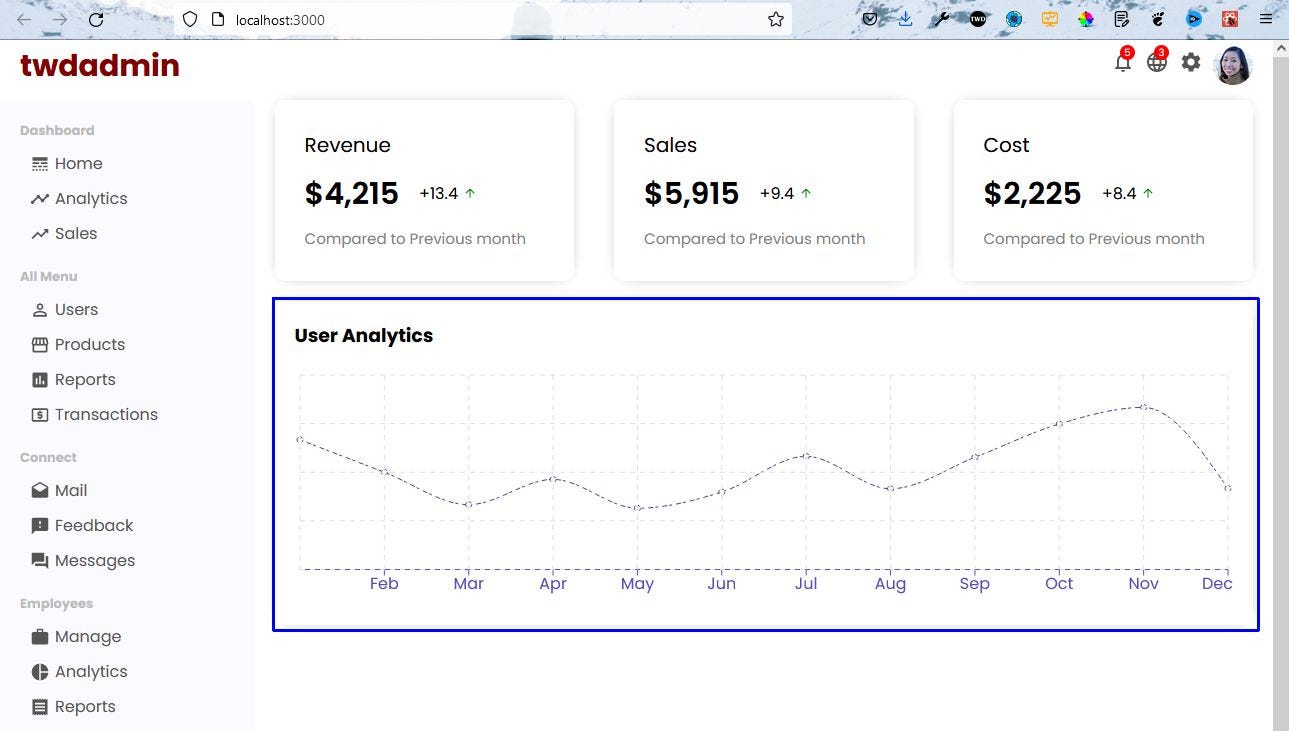Bookmark this page with the star icon

pyautogui.click(x=775, y=19)
